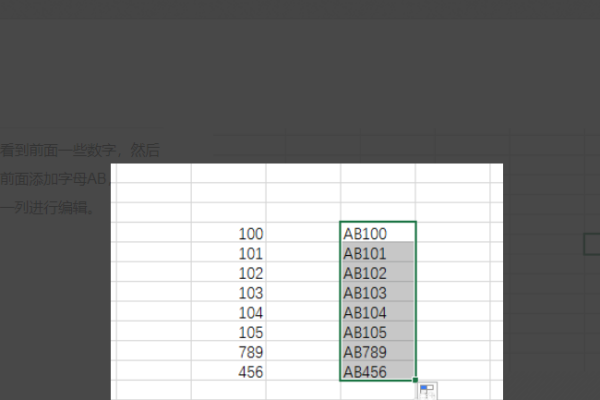Click the cell with number 100
The height and width of the screenshot is (400, 600).
228,232
